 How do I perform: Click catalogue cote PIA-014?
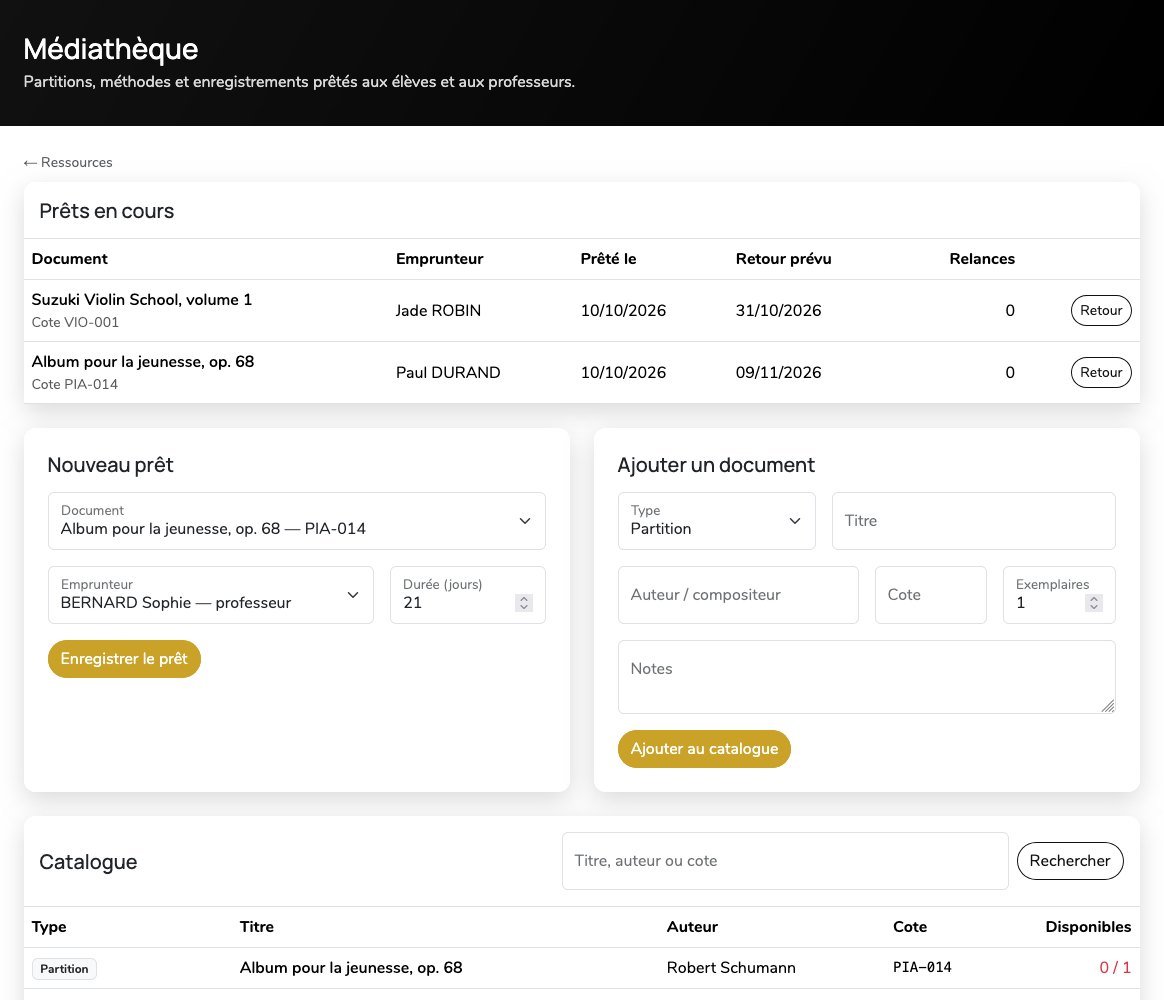(922, 968)
